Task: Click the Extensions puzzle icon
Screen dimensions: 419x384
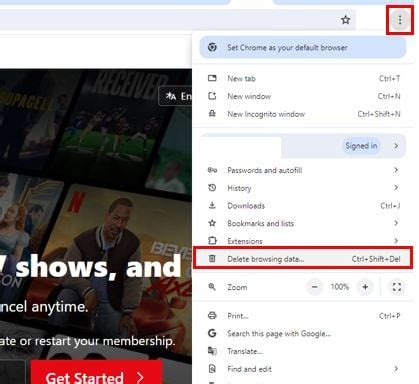Action: 212,240
